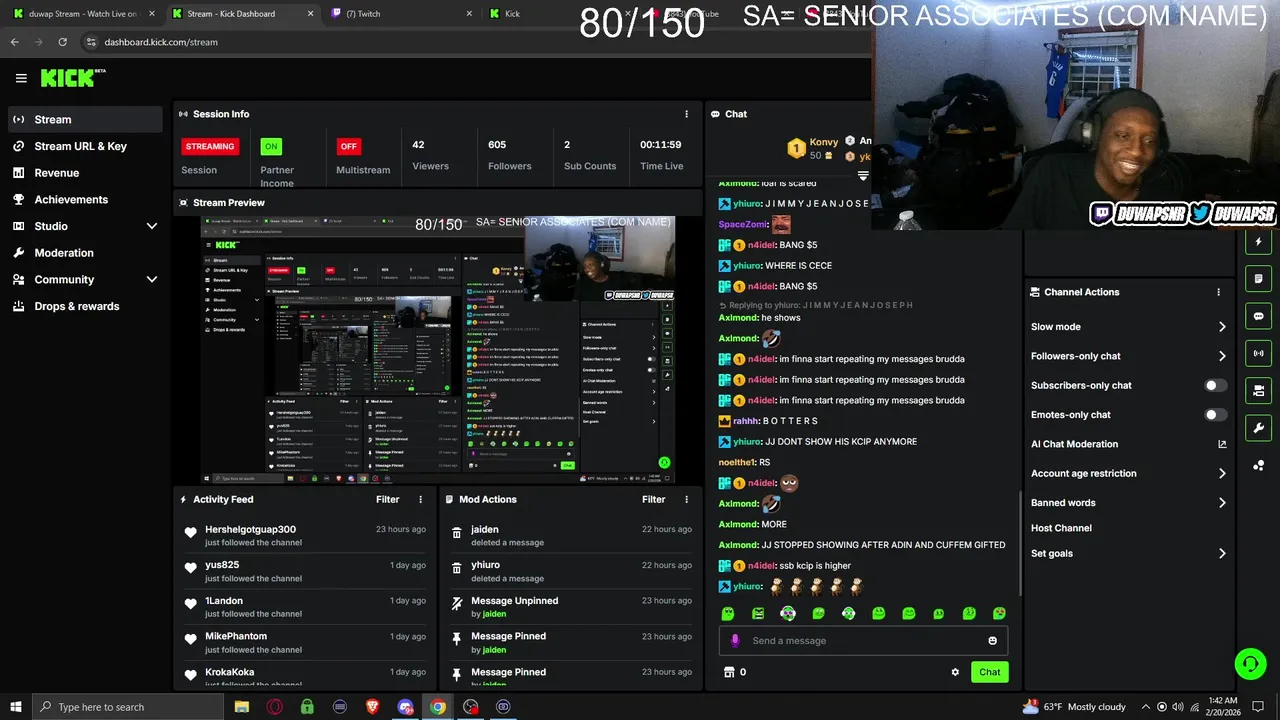1280x720 pixels.
Task: Open external AI Chat Moderation link icon
Action: tap(1222, 444)
